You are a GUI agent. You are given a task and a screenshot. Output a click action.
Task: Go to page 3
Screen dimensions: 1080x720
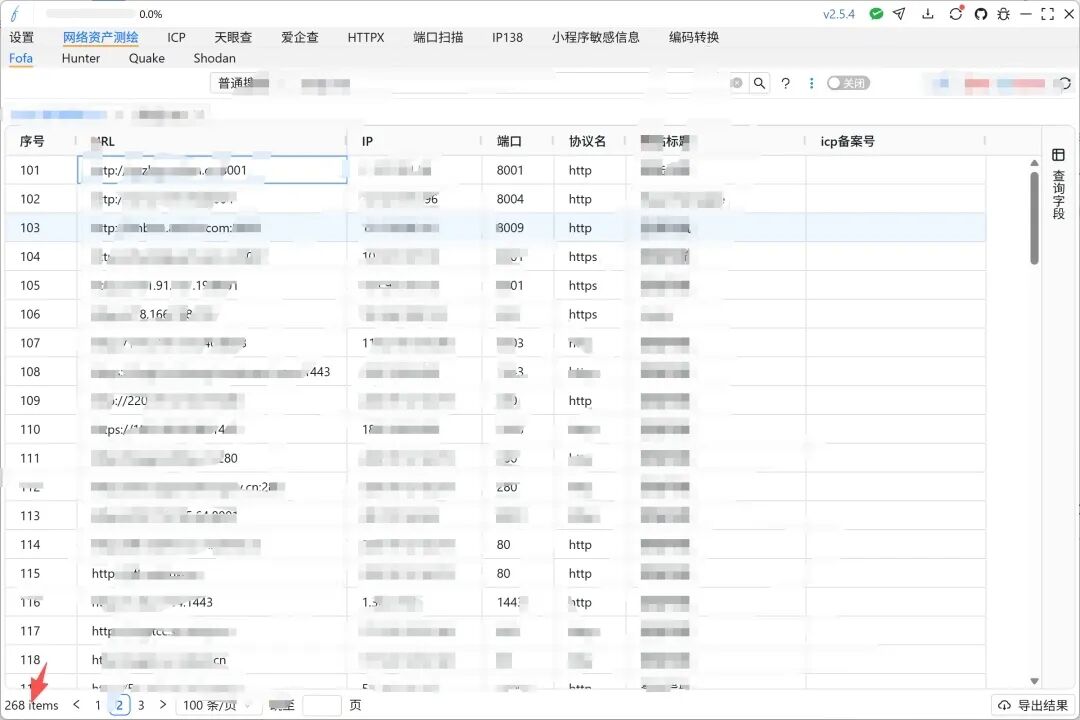click(141, 705)
